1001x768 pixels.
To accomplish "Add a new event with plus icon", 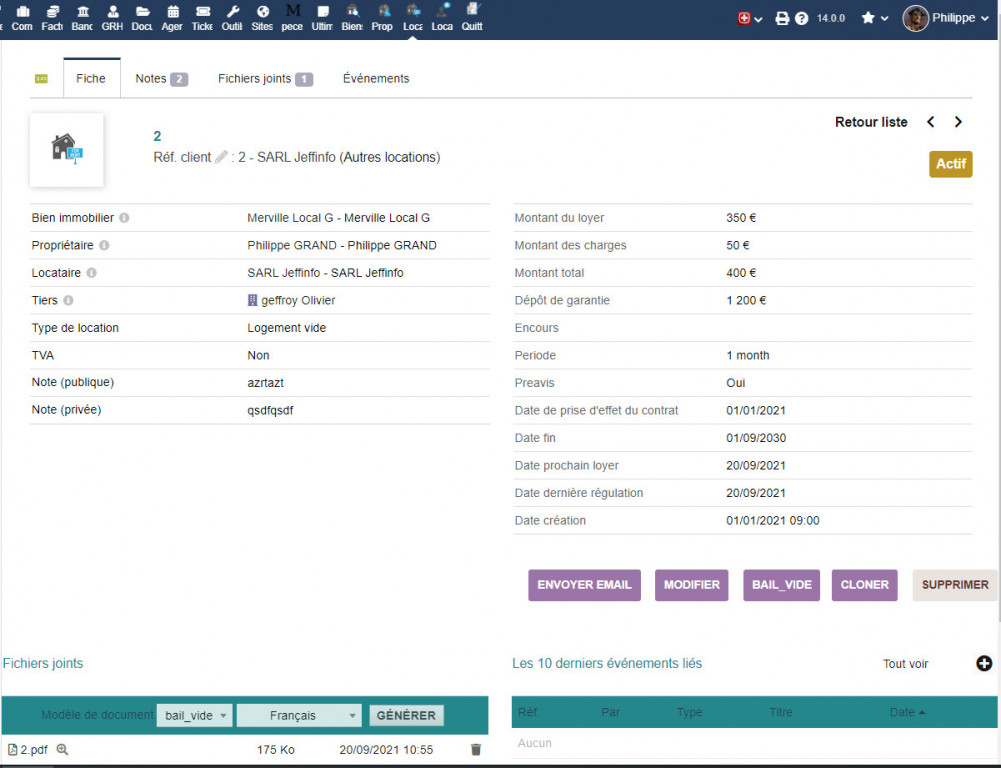I will pyautogui.click(x=983, y=663).
